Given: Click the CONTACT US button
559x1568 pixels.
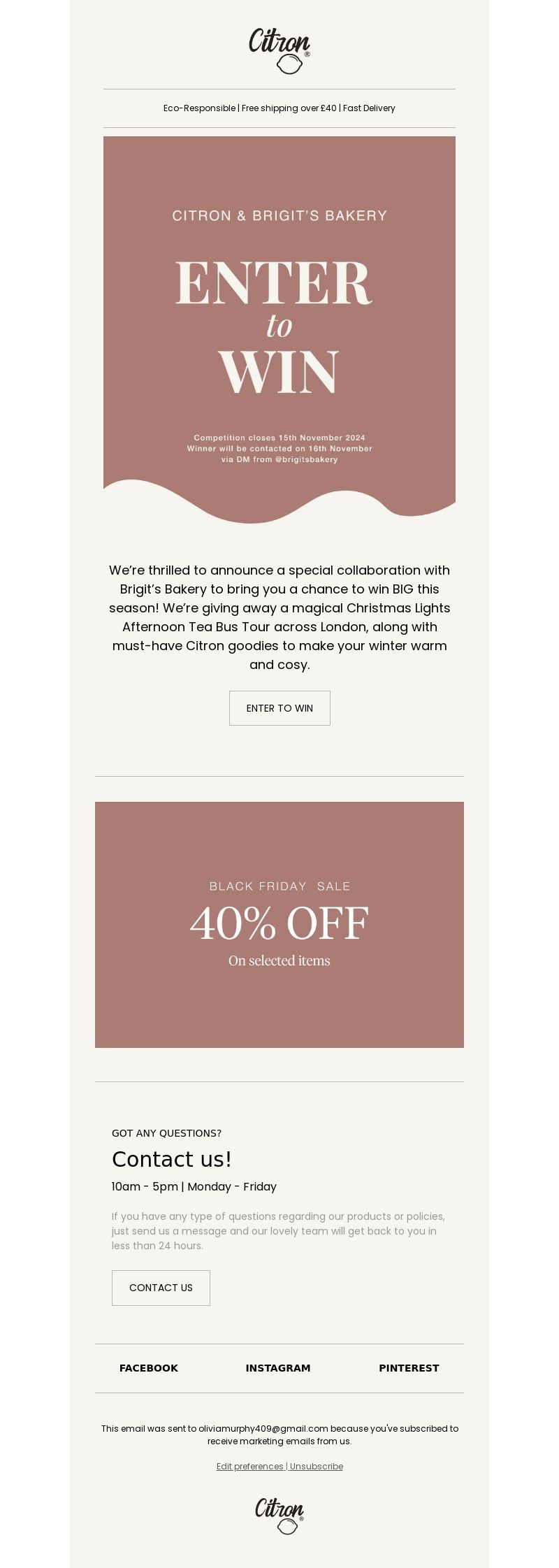Looking at the screenshot, I should pos(161,1288).
